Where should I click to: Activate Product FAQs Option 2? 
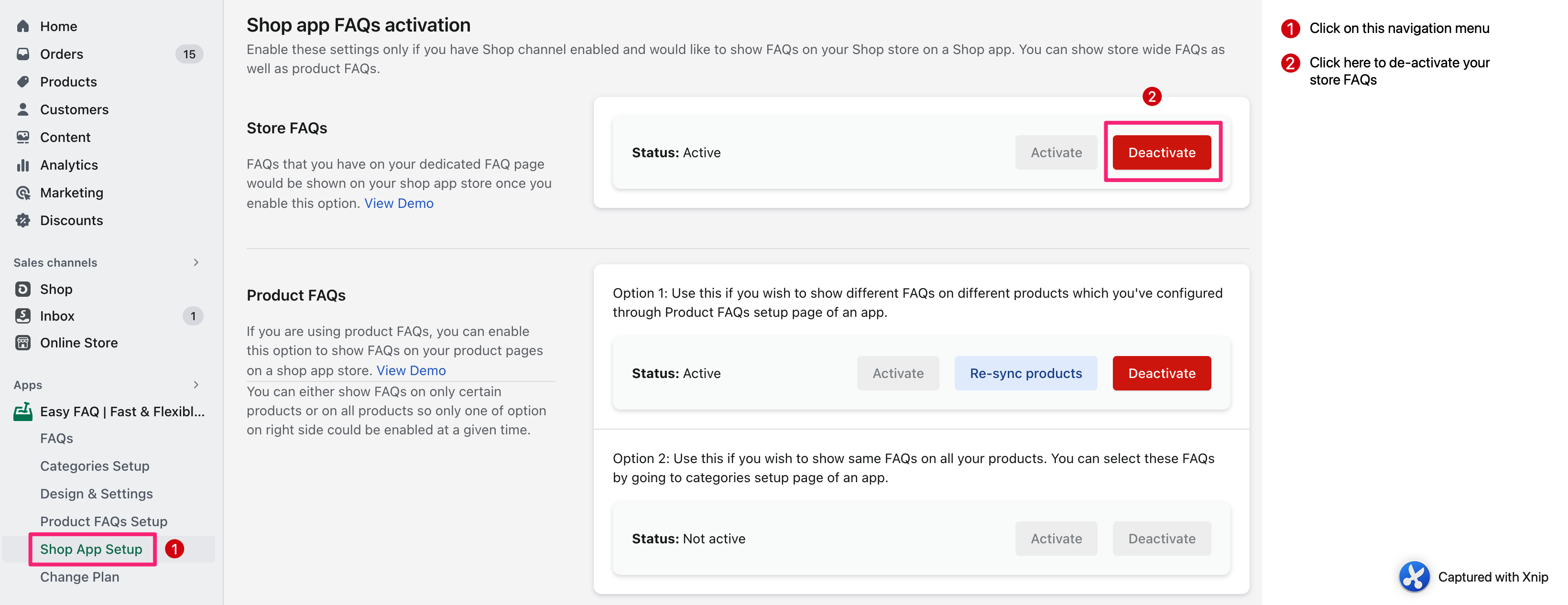pyautogui.click(x=1056, y=539)
